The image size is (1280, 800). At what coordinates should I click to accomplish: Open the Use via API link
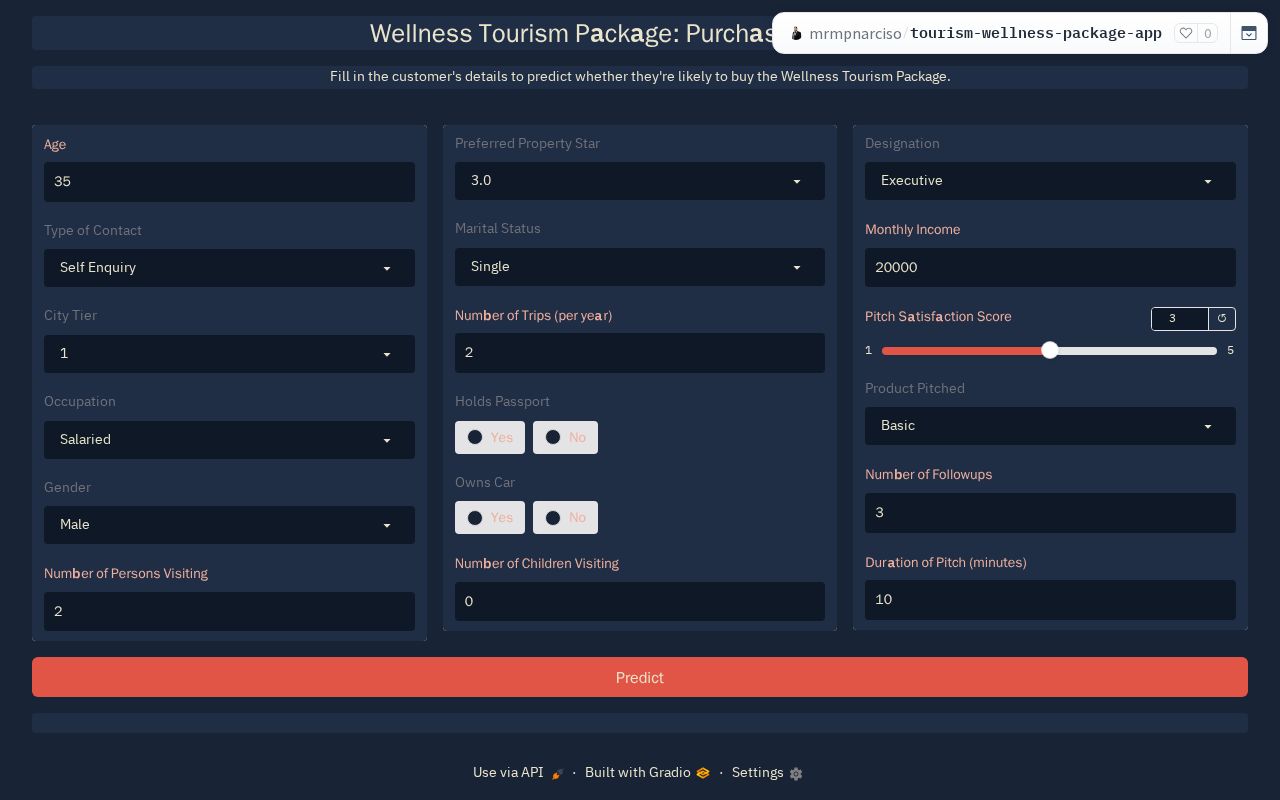coord(518,772)
